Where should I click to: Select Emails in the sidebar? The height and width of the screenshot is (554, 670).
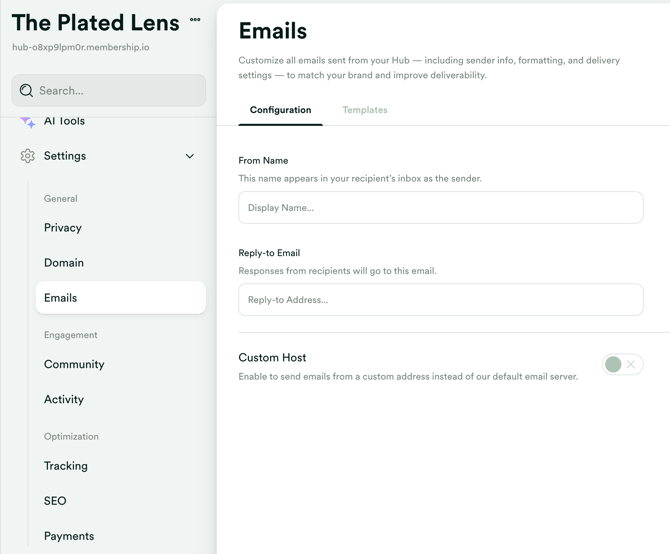(61, 298)
